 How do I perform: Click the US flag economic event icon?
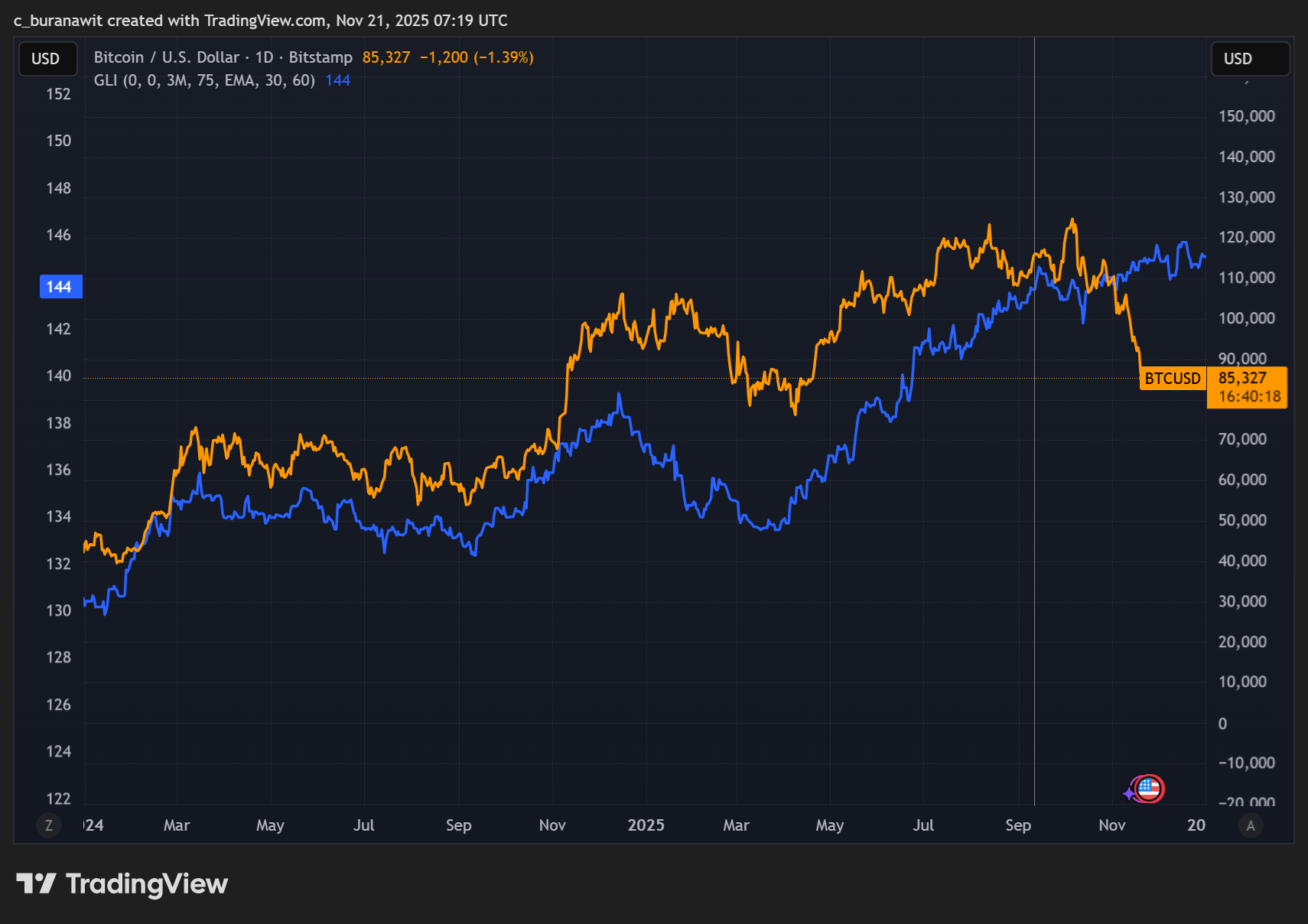point(1150,789)
